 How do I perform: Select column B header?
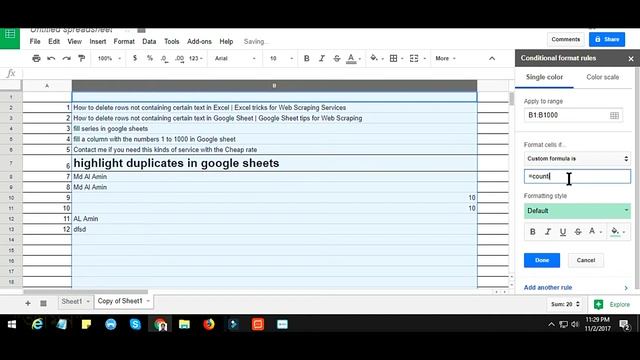[x=274, y=86]
